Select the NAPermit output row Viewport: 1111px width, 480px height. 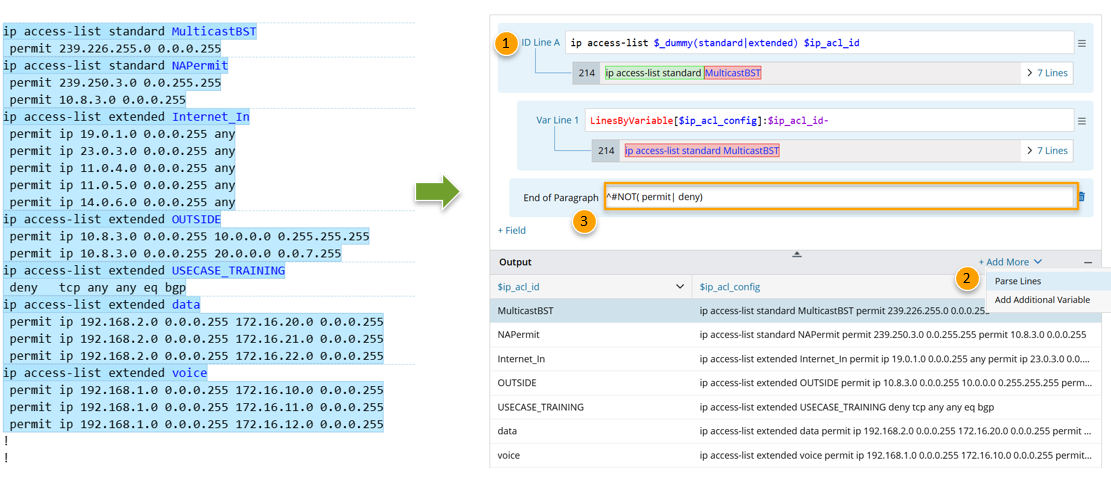click(519, 335)
